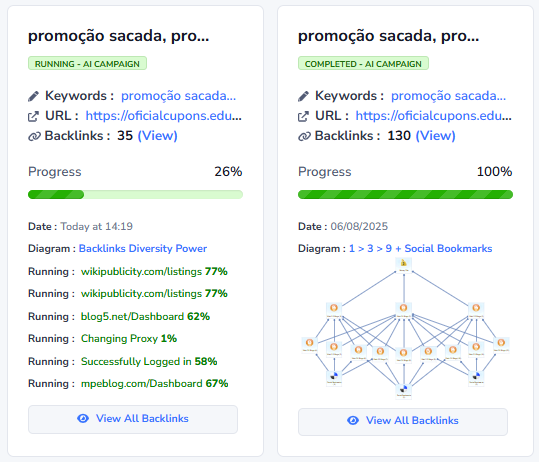
Task: Open View link next to 130 backlinks
Action: tap(436, 136)
